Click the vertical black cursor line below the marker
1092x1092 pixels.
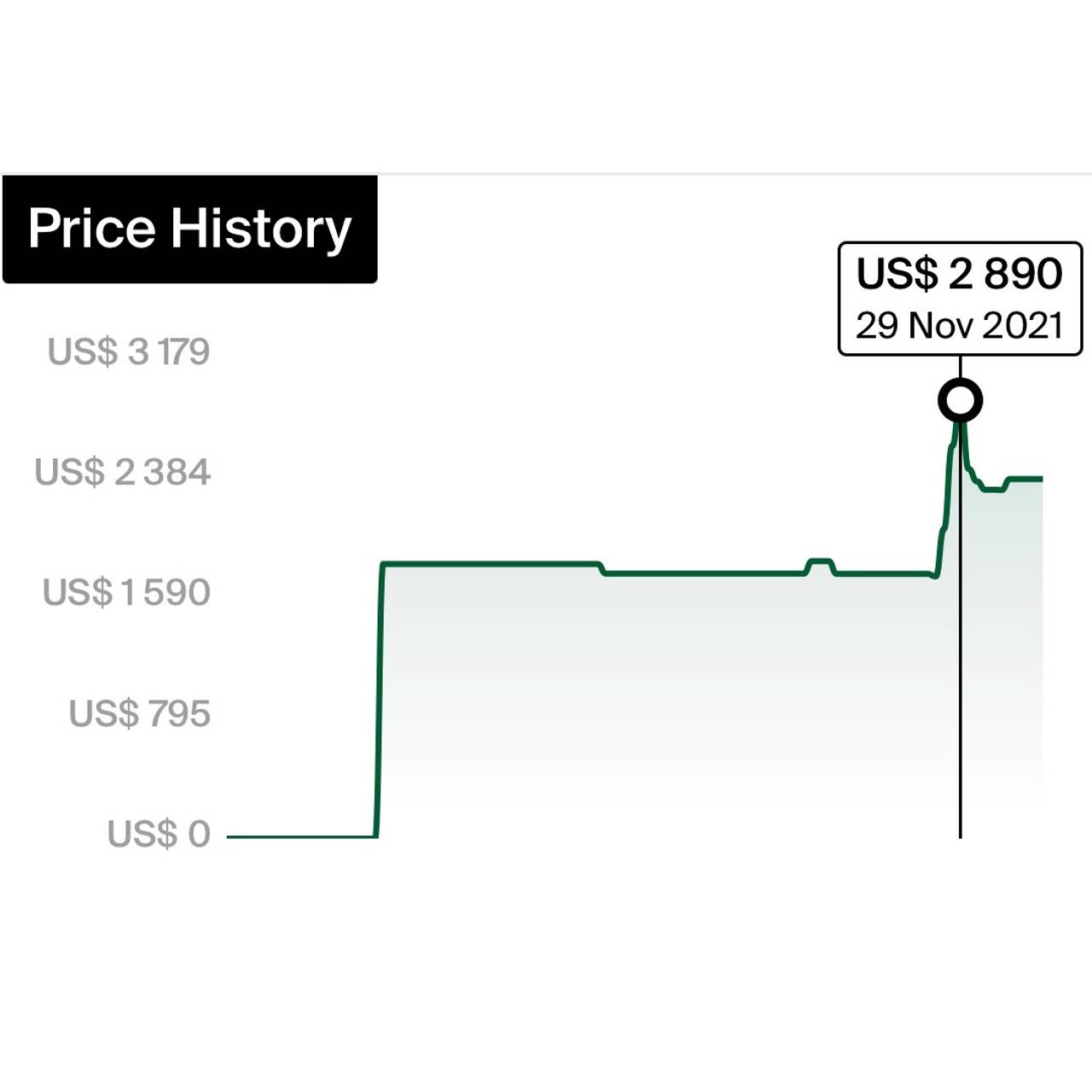(x=960, y=631)
